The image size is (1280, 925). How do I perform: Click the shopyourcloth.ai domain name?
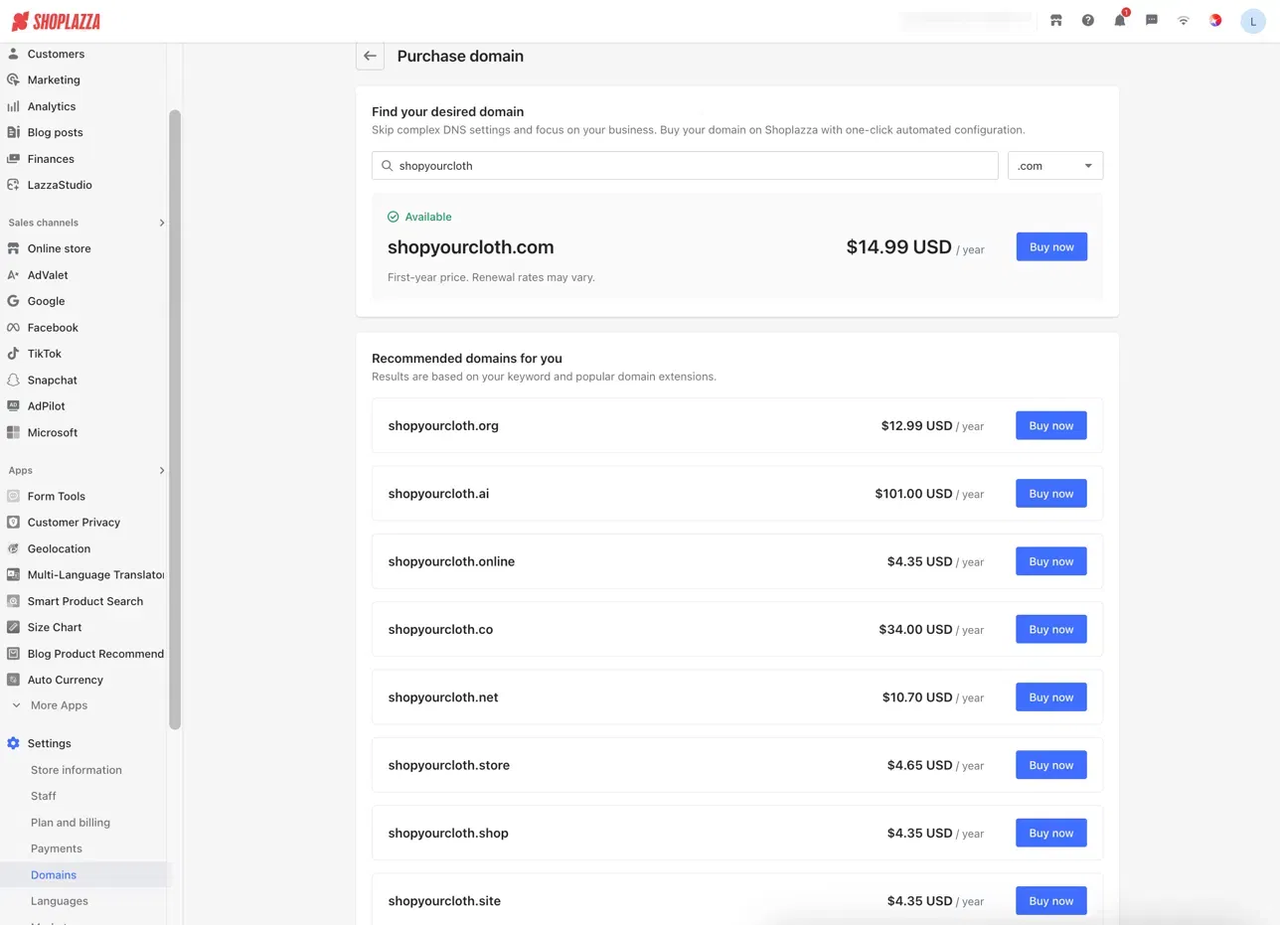coord(438,494)
